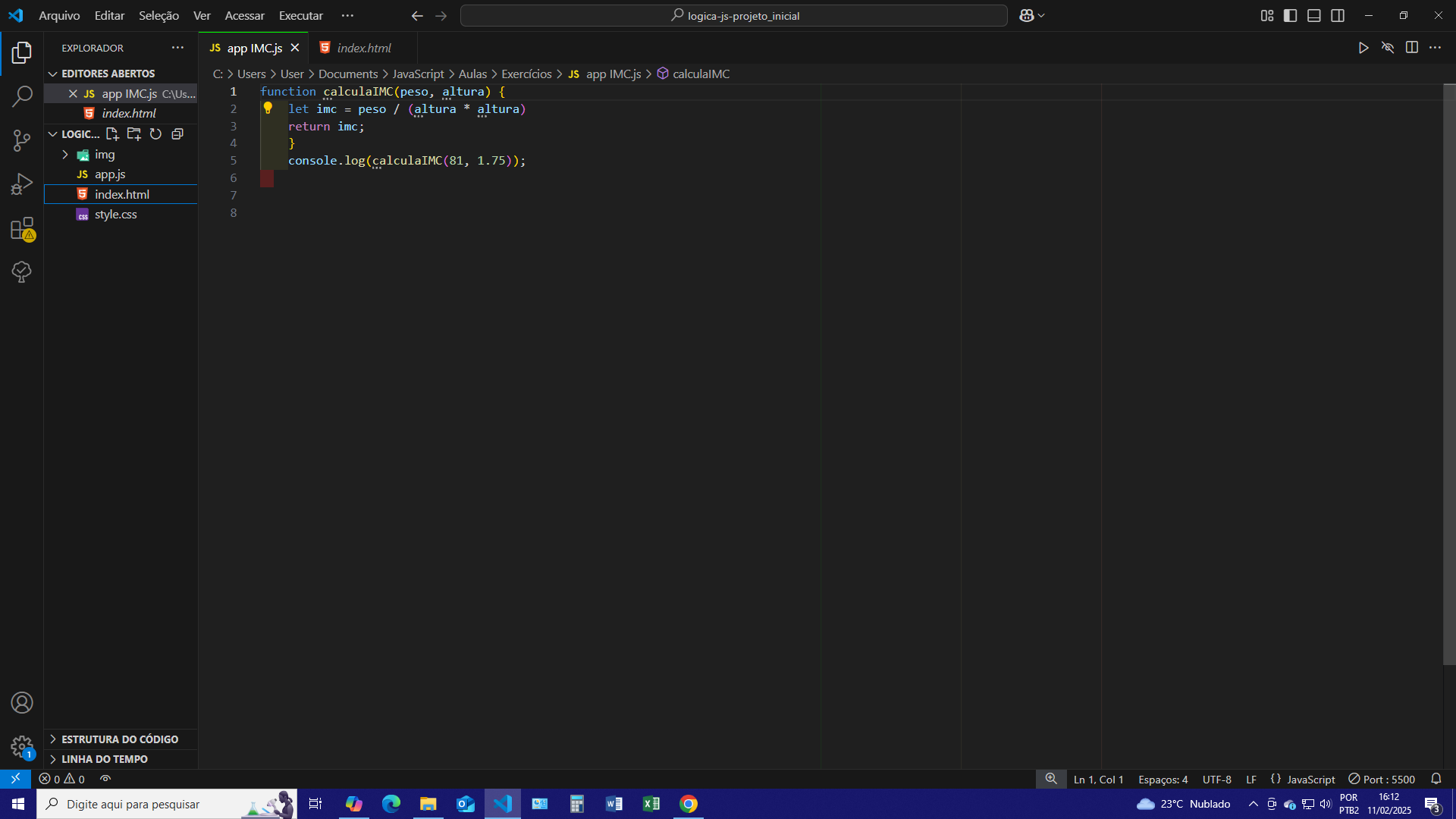Viewport: 1456px width, 819px height.
Task: Click the Executar menu item
Action: point(300,15)
